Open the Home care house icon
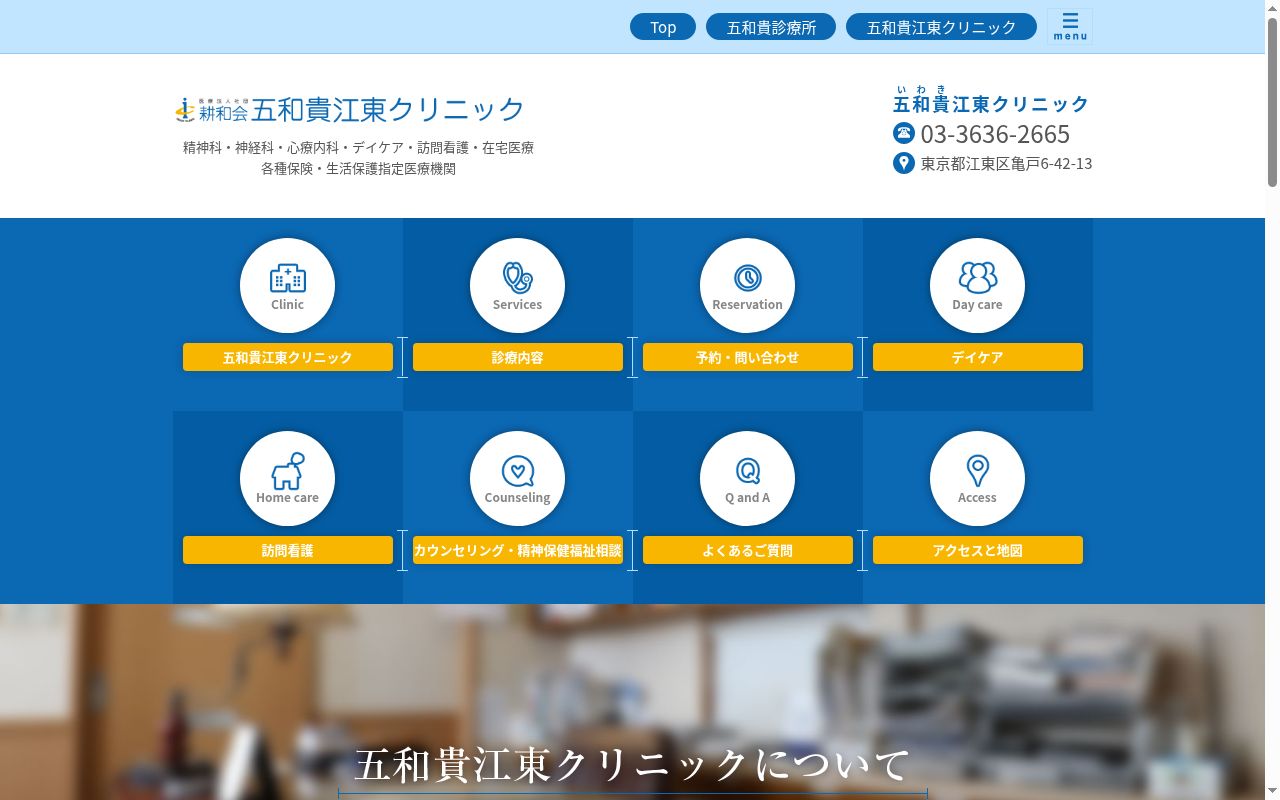The height and width of the screenshot is (800, 1280). (287, 478)
